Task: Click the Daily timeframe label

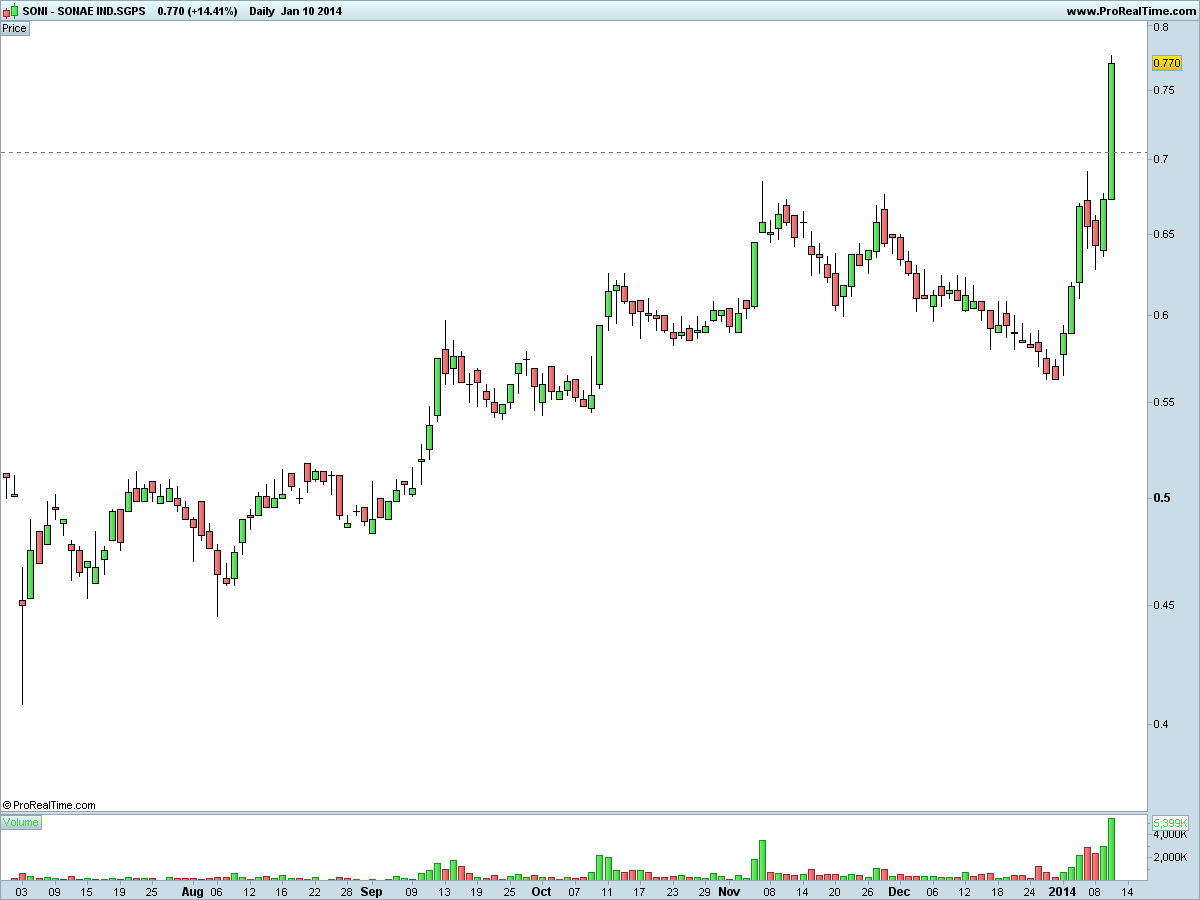Action: click(263, 11)
